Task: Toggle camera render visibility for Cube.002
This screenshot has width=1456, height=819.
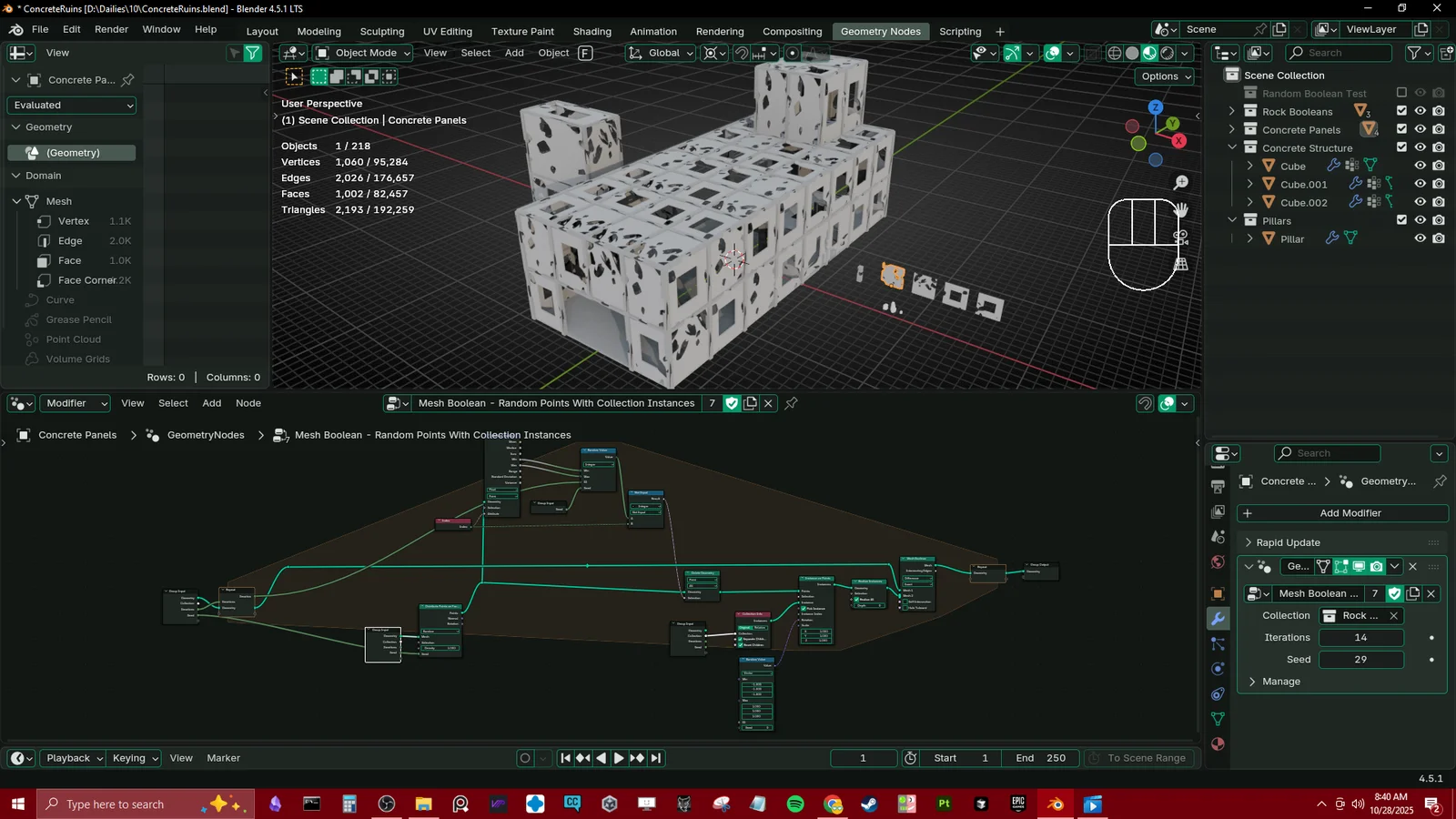Action: click(x=1439, y=202)
